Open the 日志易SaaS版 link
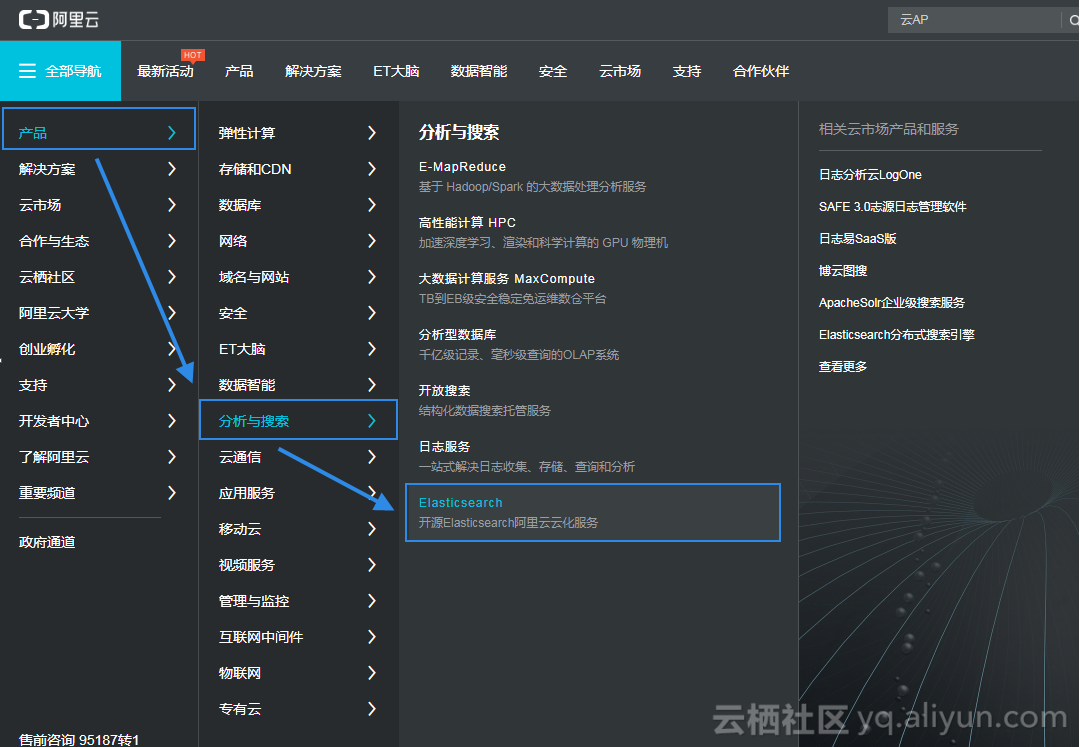This screenshot has width=1080, height=747. point(858,239)
